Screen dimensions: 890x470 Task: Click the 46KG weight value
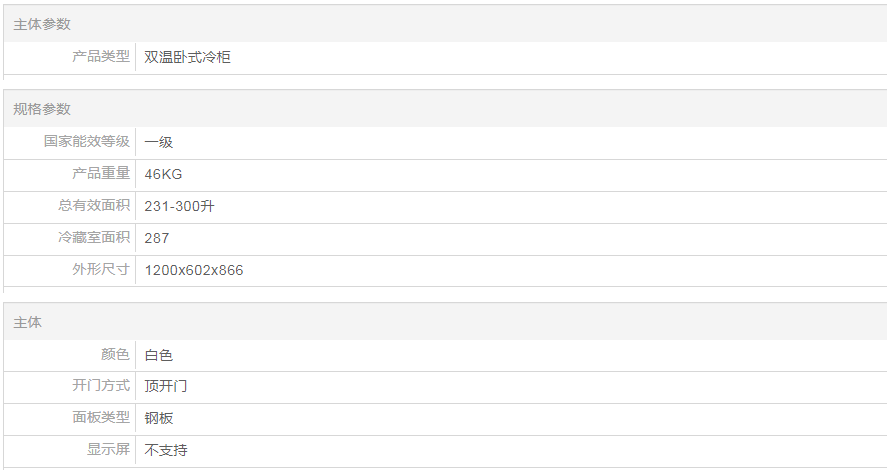click(x=163, y=174)
